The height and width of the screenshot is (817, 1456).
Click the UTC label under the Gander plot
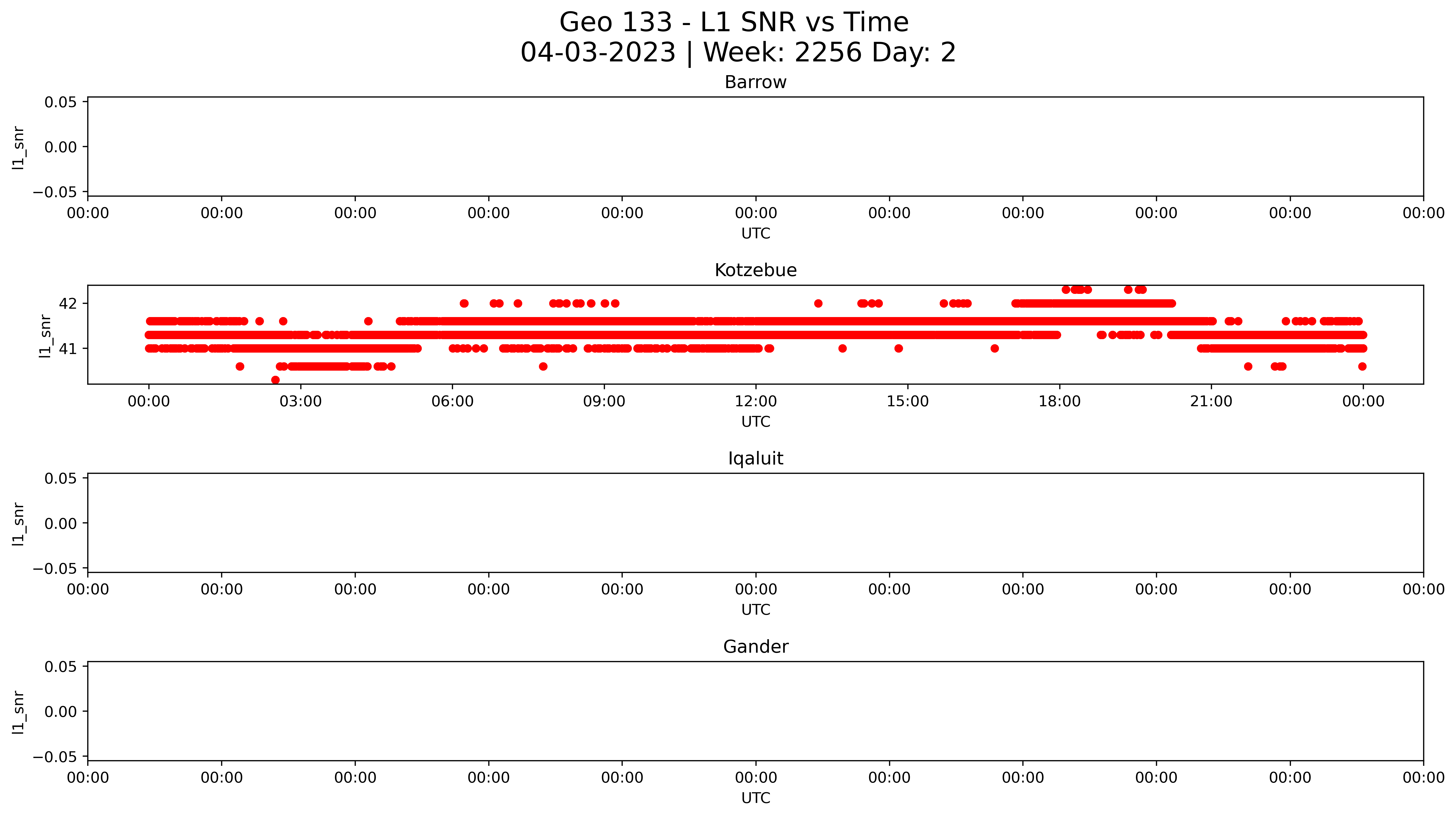(x=756, y=798)
